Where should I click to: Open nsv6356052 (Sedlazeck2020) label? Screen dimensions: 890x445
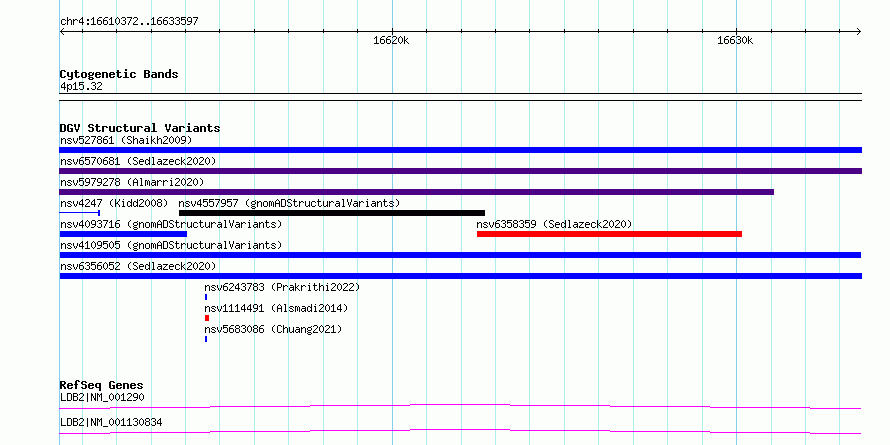pos(138,266)
